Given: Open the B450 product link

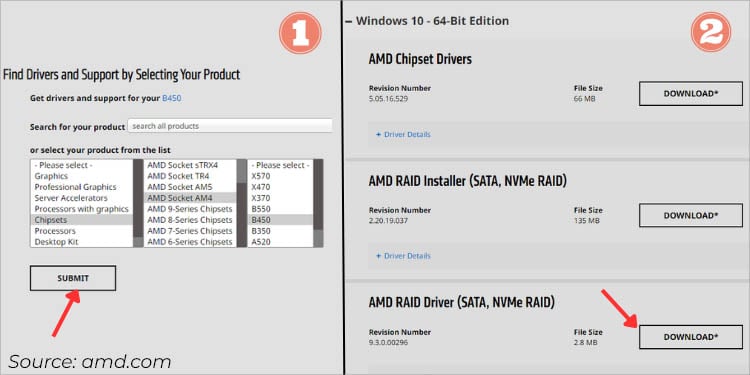Looking at the screenshot, I should tap(172, 98).
